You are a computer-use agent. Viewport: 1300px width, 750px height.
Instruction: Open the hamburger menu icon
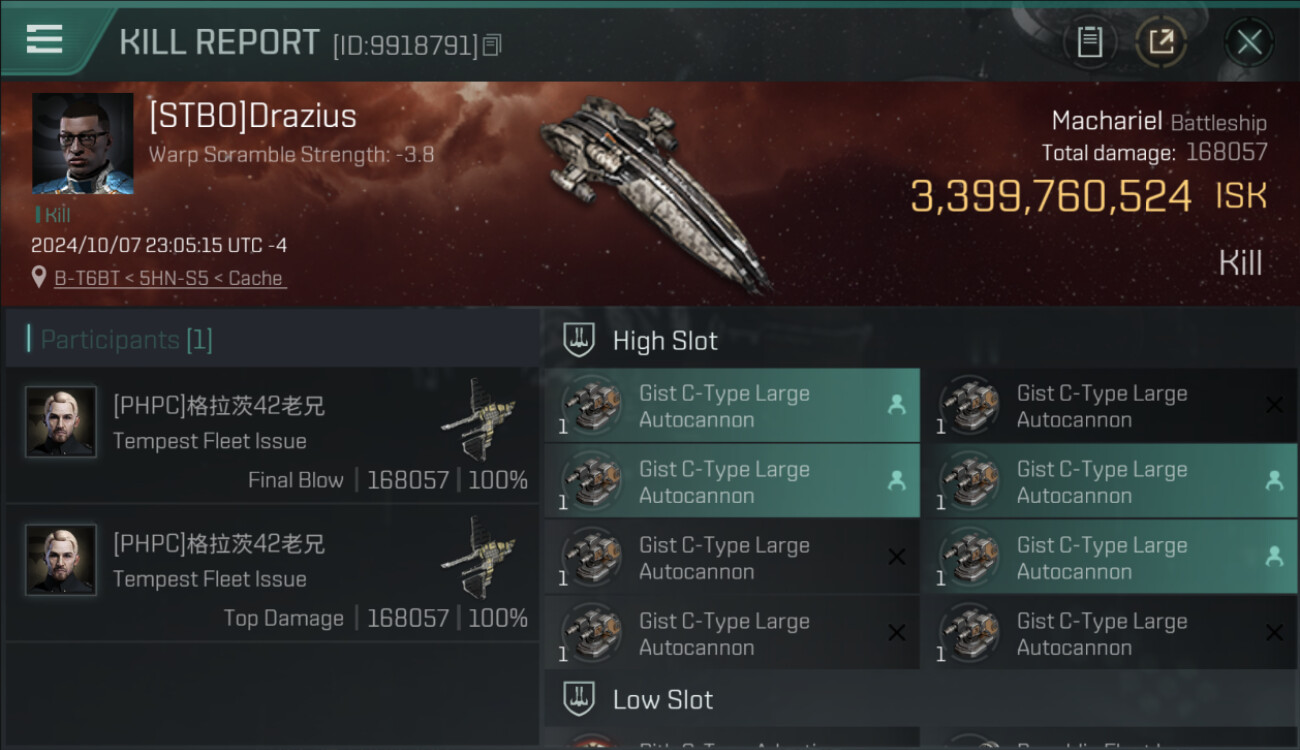coord(44,40)
